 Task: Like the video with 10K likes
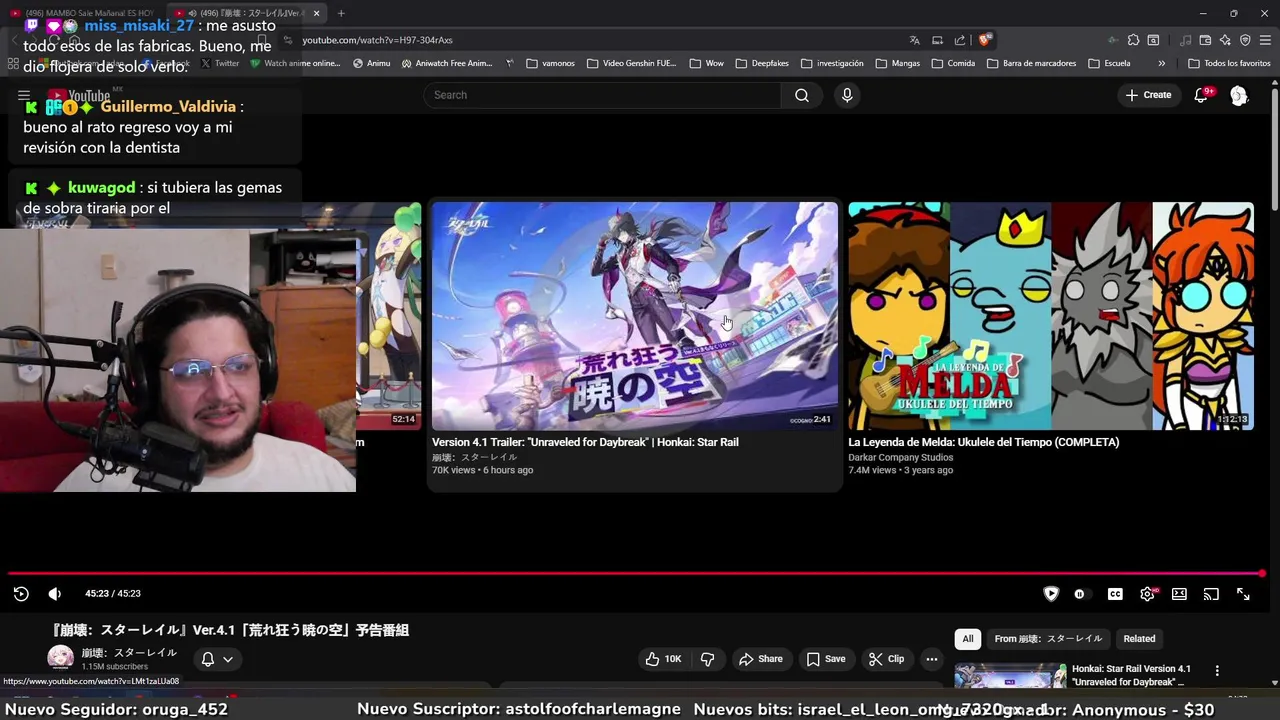pos(664,659)
